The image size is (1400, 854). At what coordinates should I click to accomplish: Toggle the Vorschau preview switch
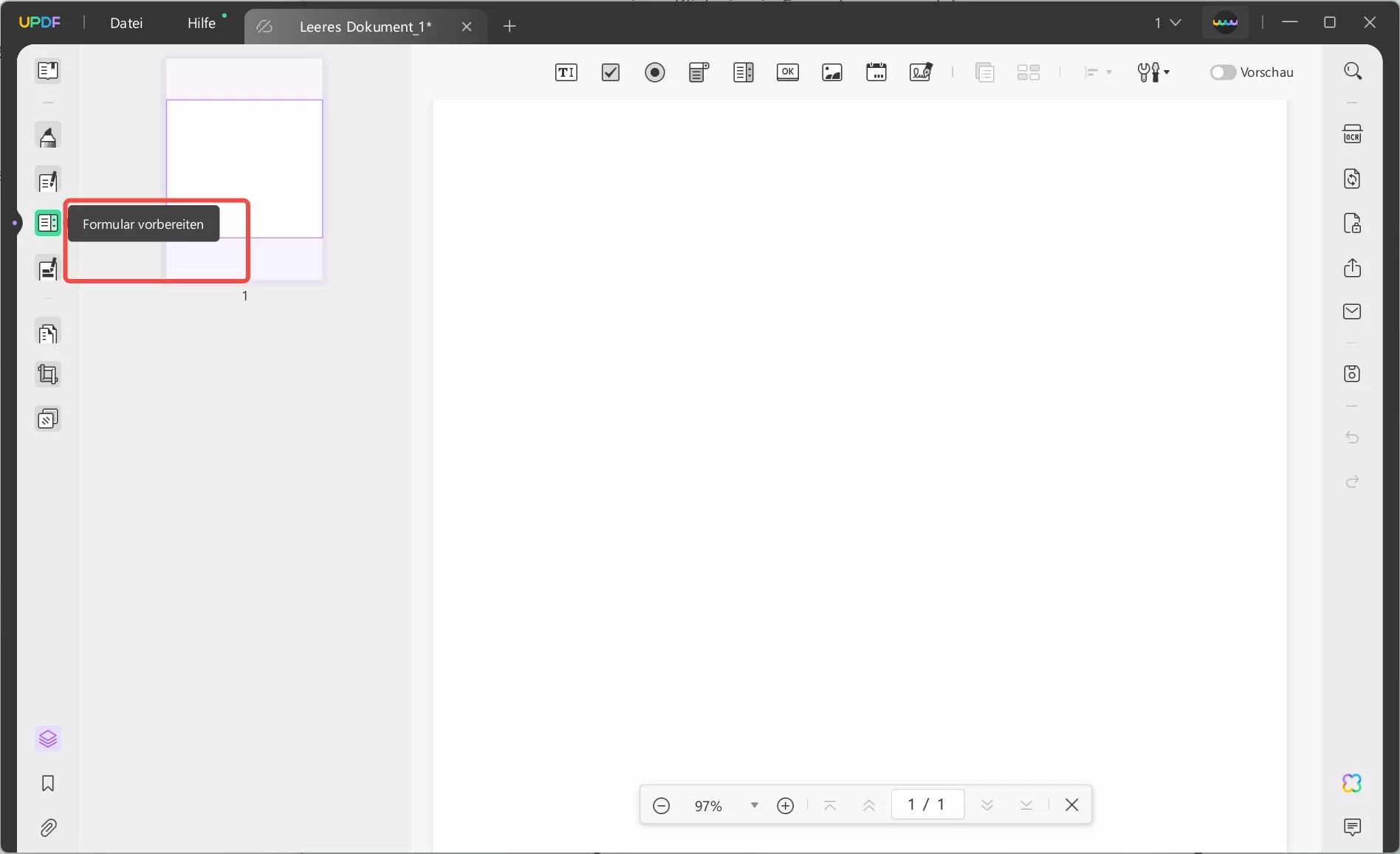pos(1223,72)
